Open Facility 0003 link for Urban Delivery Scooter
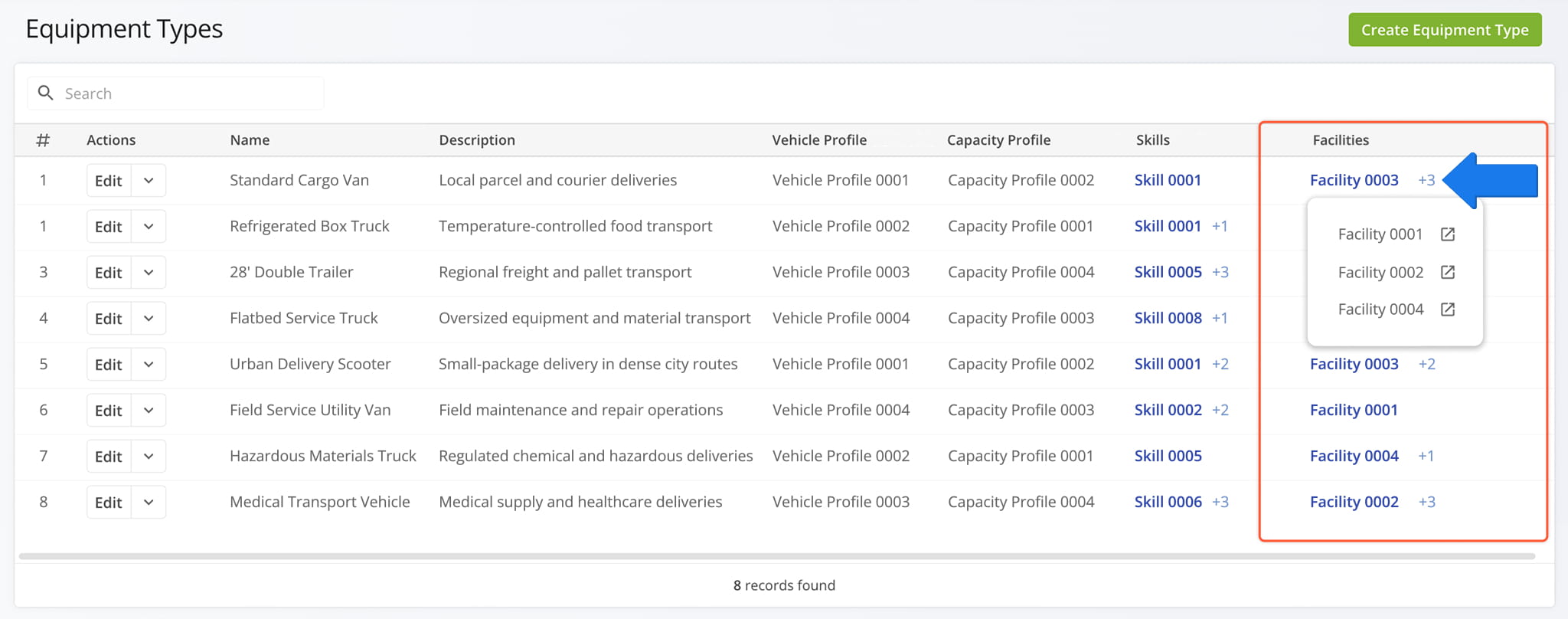1568x619 pixels. [1354, 364]
